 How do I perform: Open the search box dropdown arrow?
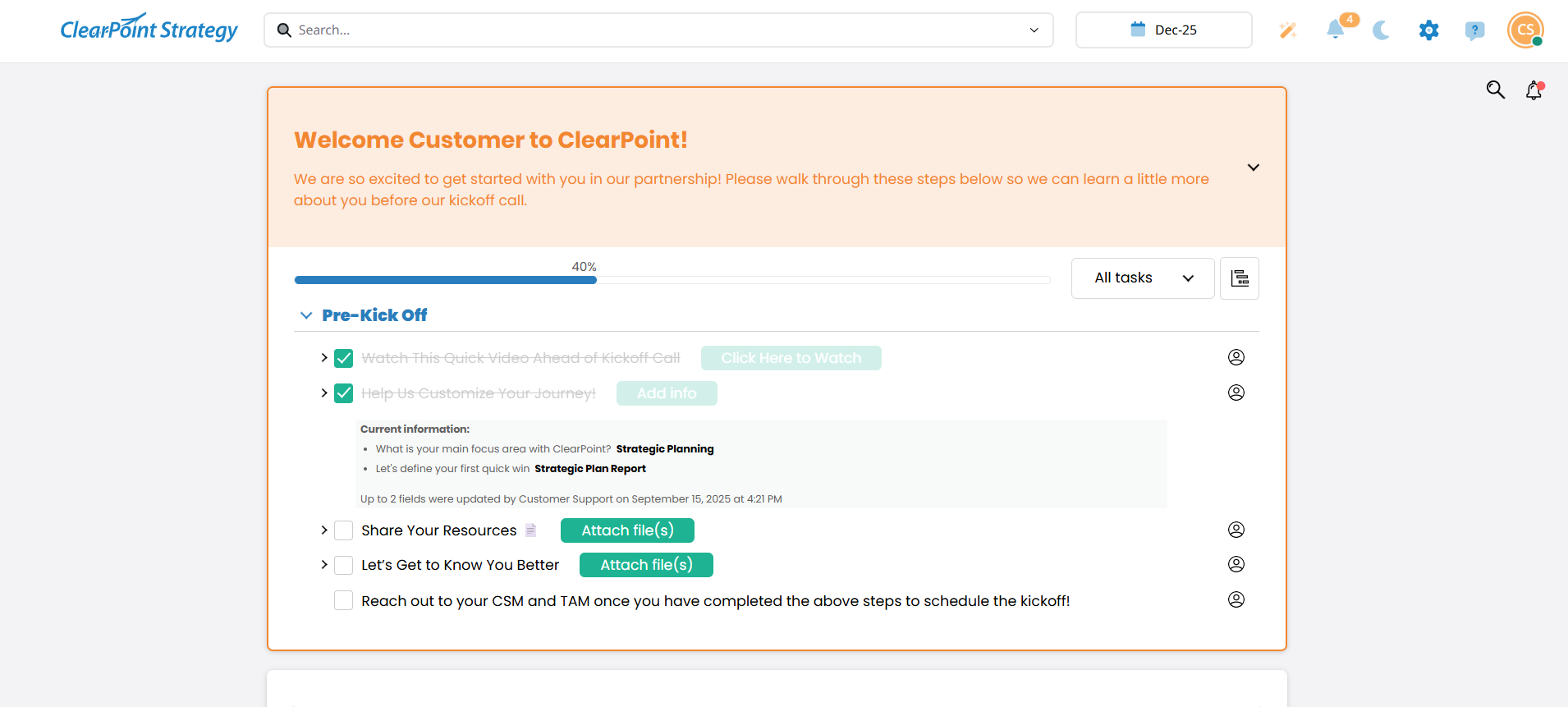coord(1034,30)
